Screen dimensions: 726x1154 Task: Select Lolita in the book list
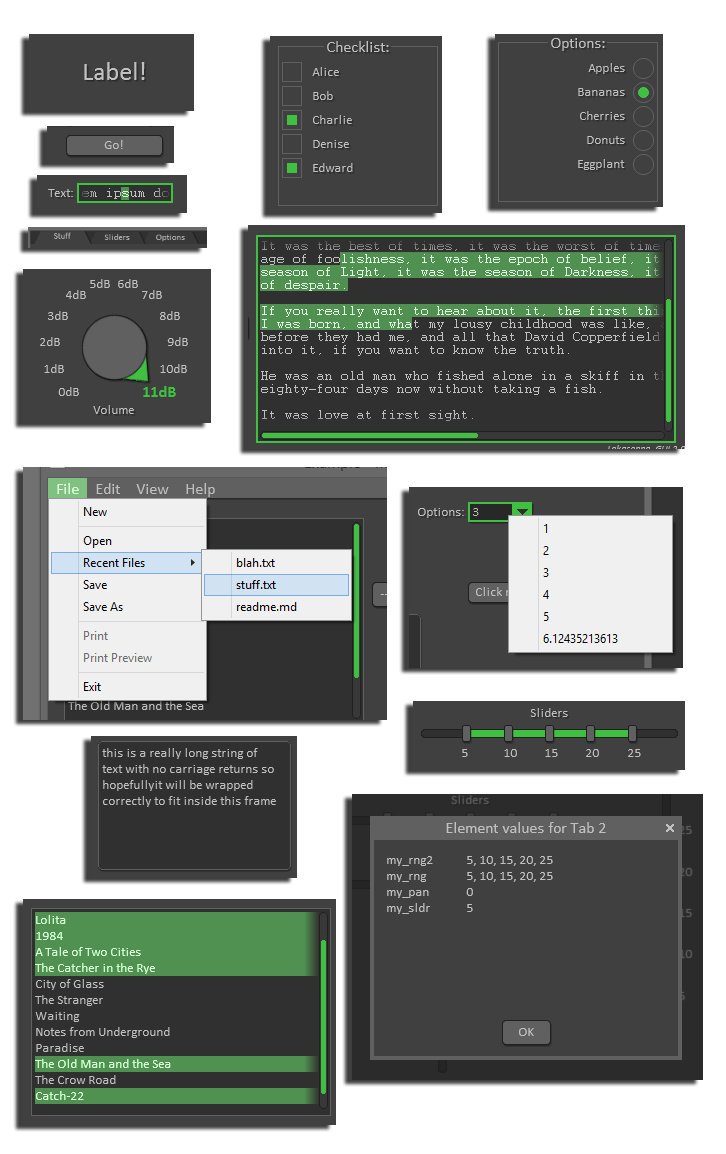176,920
